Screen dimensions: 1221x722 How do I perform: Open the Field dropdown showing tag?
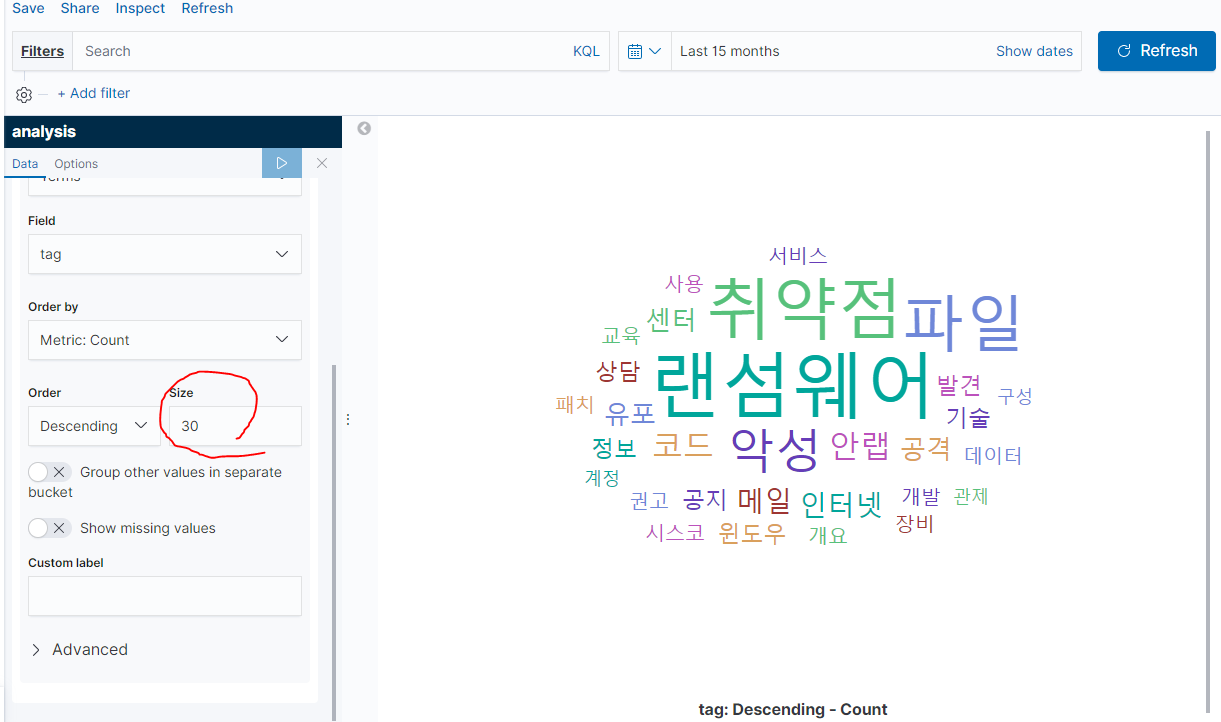(x=165, y=254)
